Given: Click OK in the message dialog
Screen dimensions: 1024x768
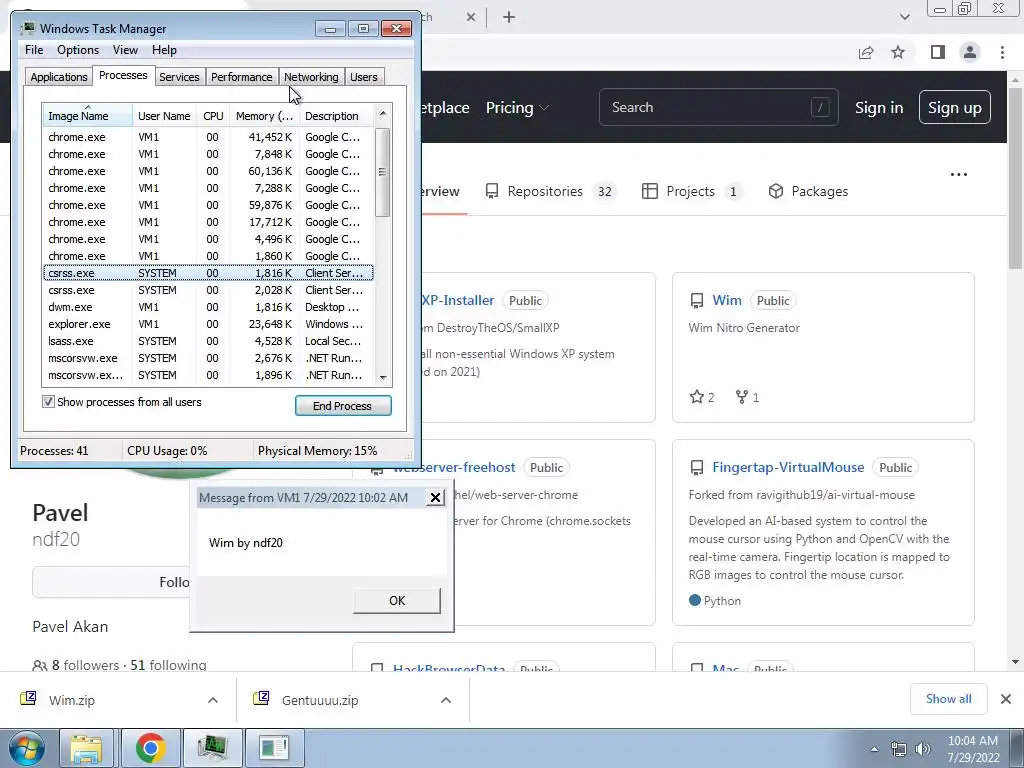Looking at the screenshot, I should point(396,601).
